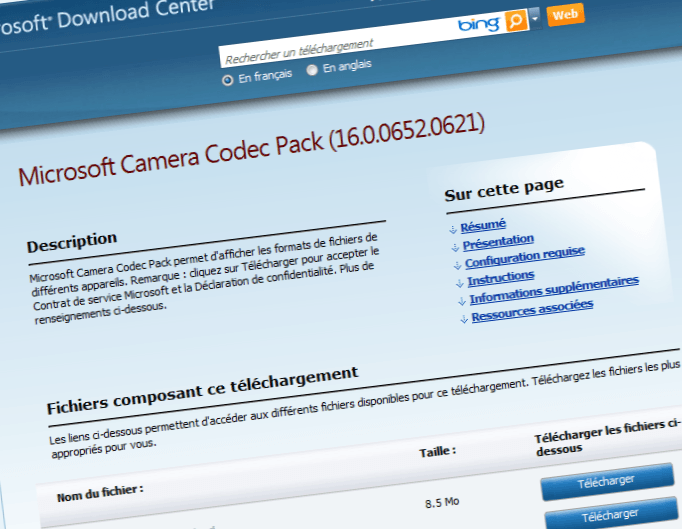Go to the Instructions link
The image size is (682, 529).
[x=501, y=278]
